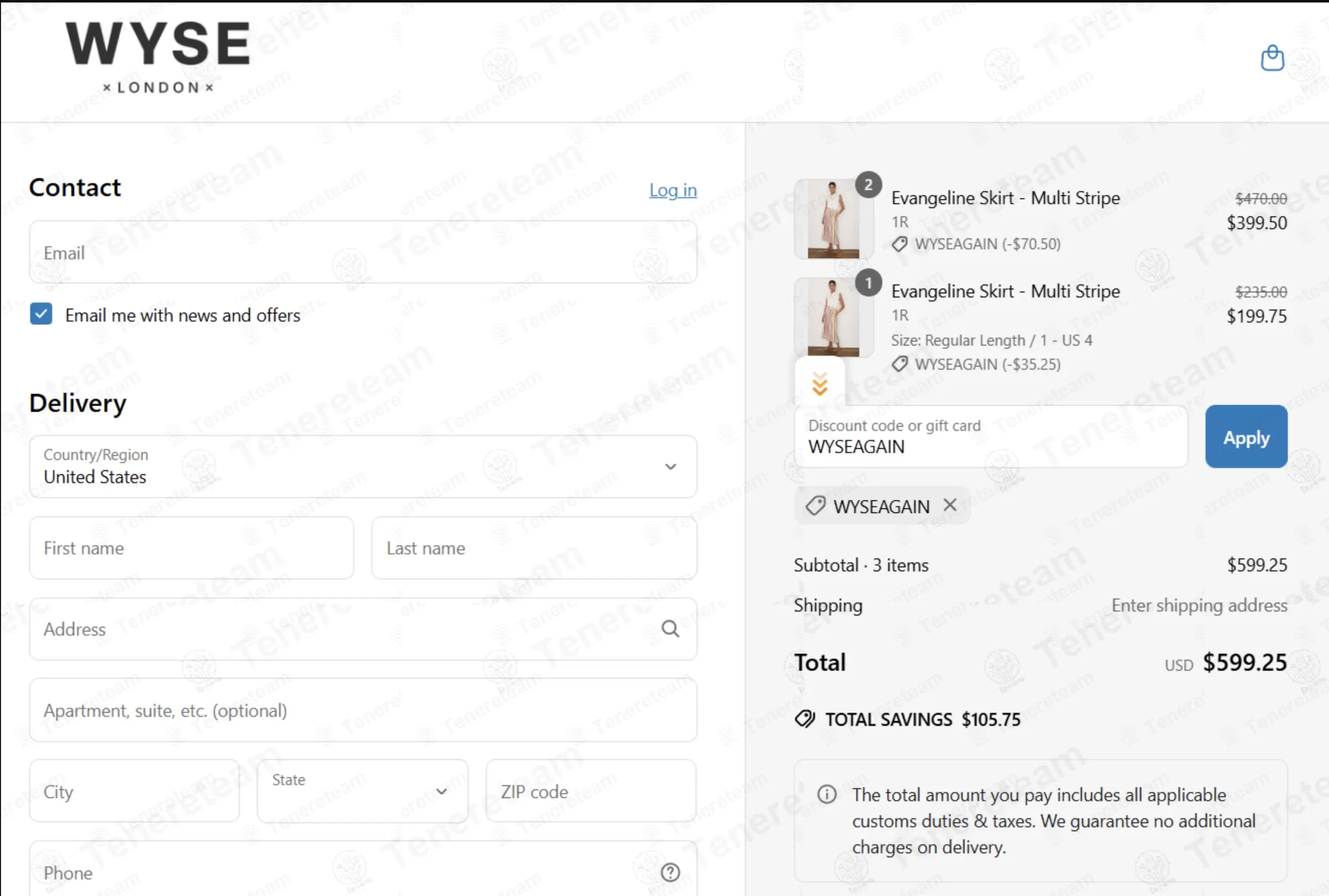Click the Discount code or gift card field
The image size is (1329, 896).
pyautogui.click(x=991, y=436)
